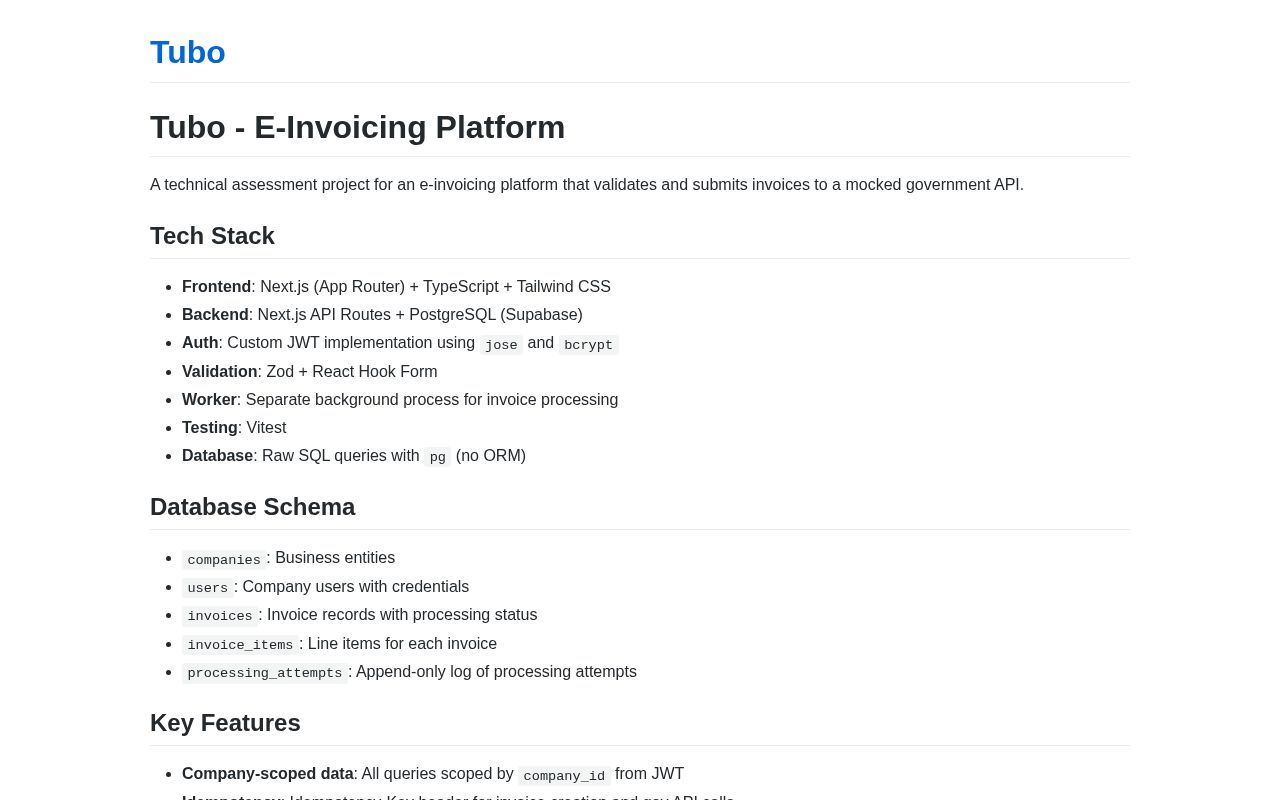Click the processing_attempts code label
Viewport: 1280px width, 800px height.
[x=265, y=673]
